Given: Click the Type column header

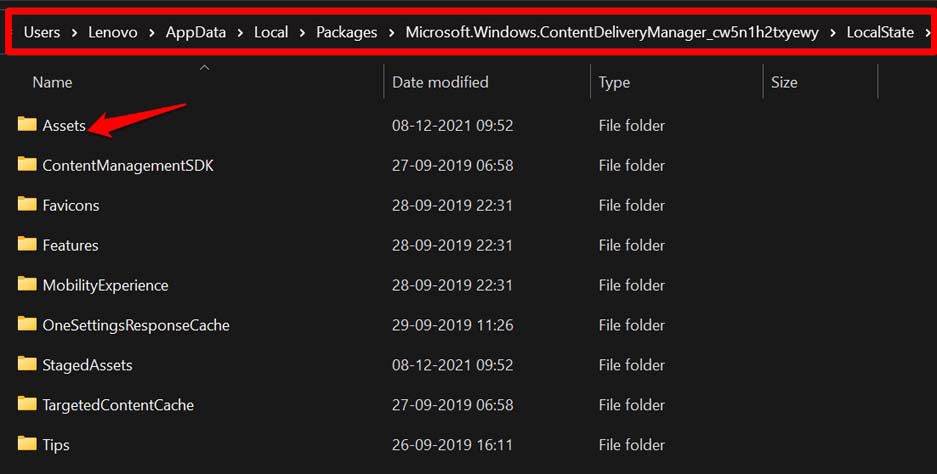Looking at the screenshot, I should tap(614, 82).
